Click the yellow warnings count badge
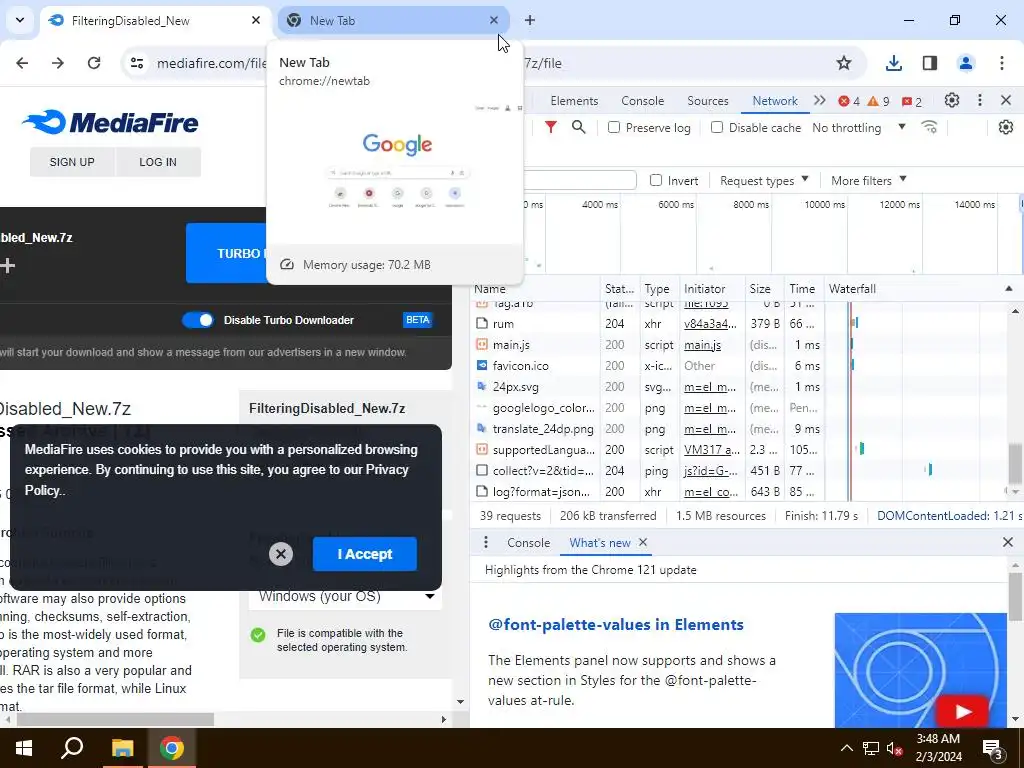 click(x=878, y=101)
